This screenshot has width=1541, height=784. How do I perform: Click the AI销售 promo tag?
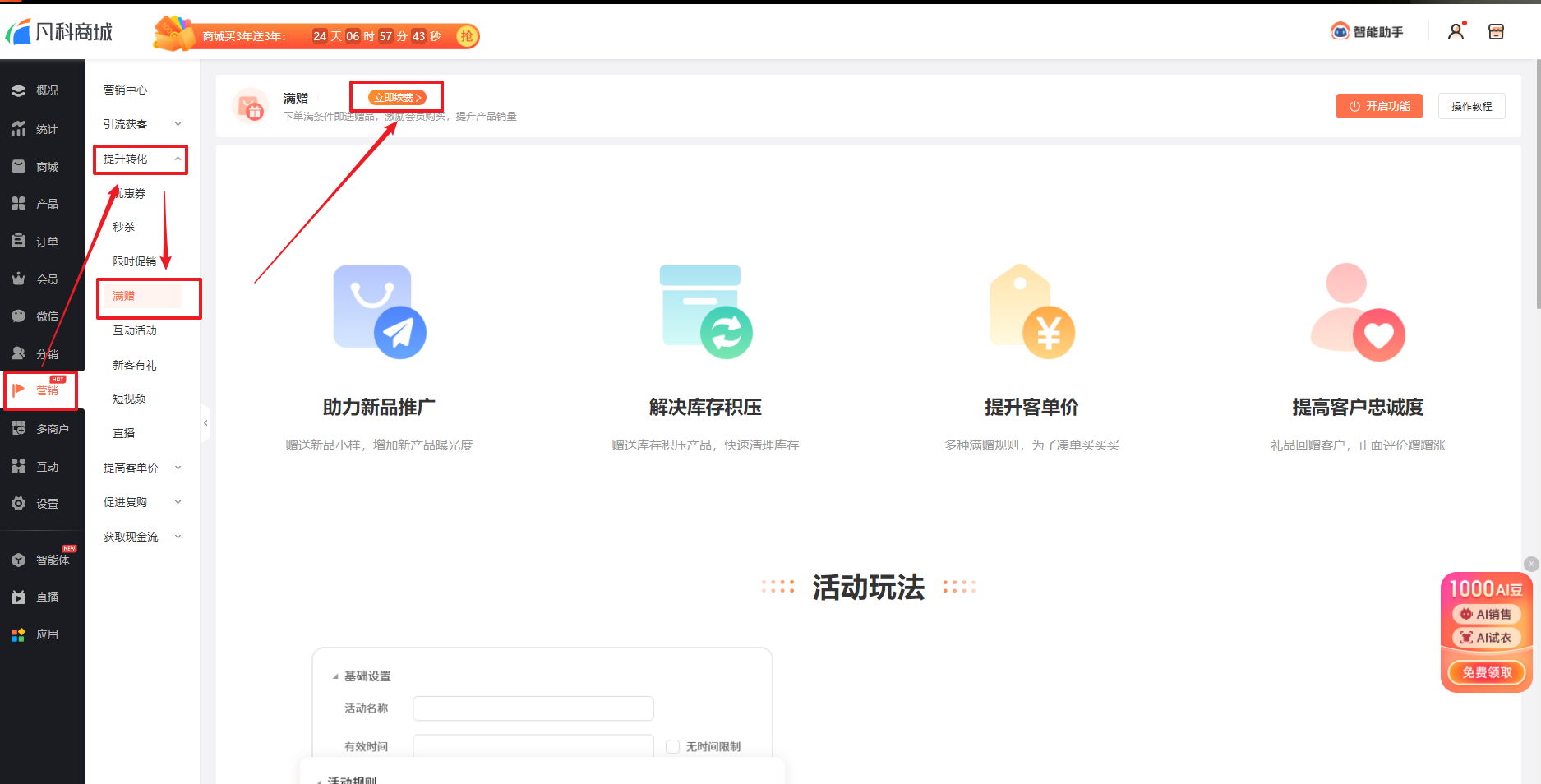[x=1486, y=614]
